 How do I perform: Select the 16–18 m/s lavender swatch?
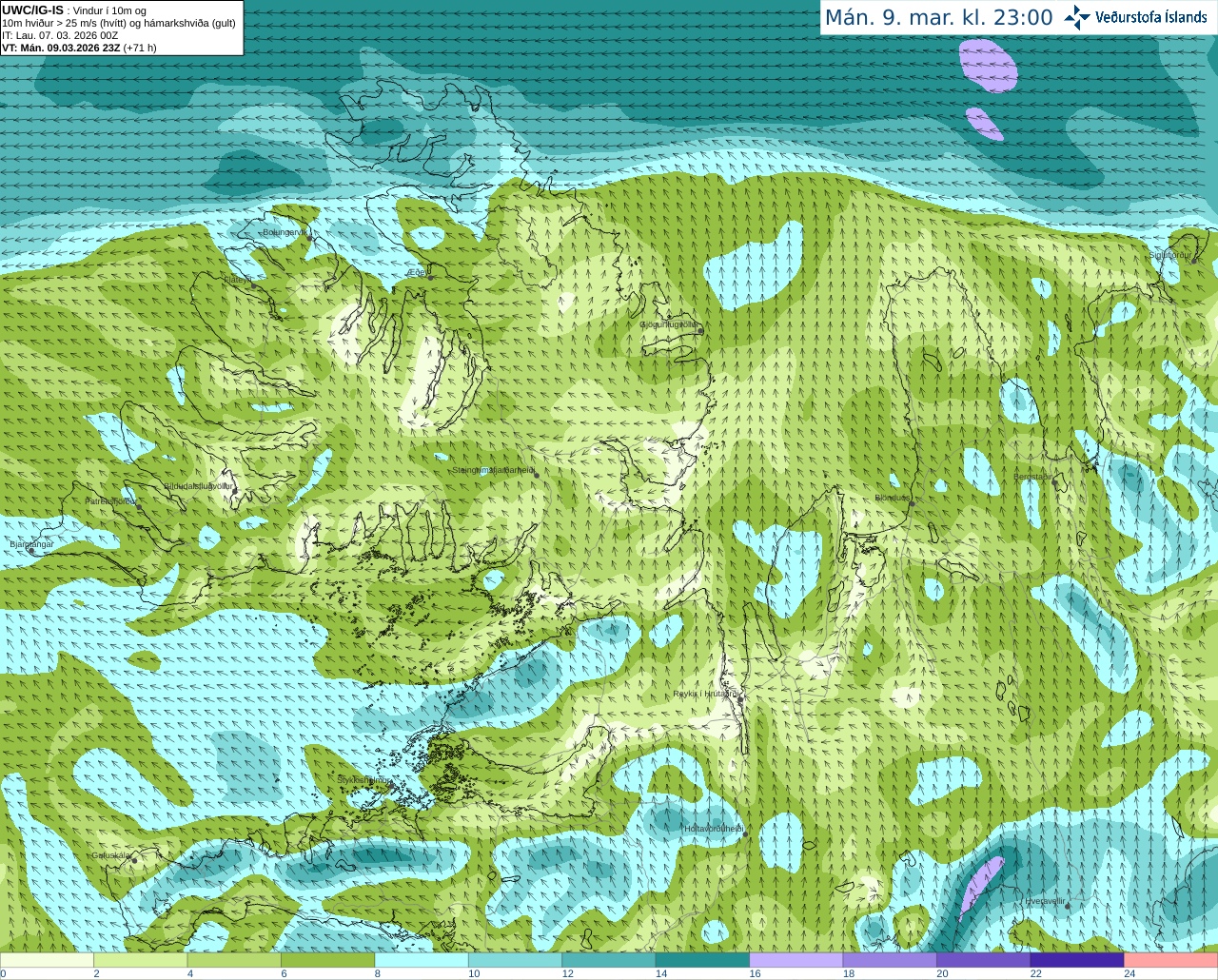(x=796, y=960)
